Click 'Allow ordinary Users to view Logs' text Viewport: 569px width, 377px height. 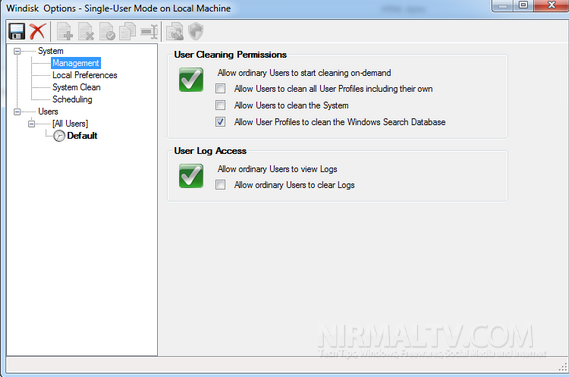point(277,169)
